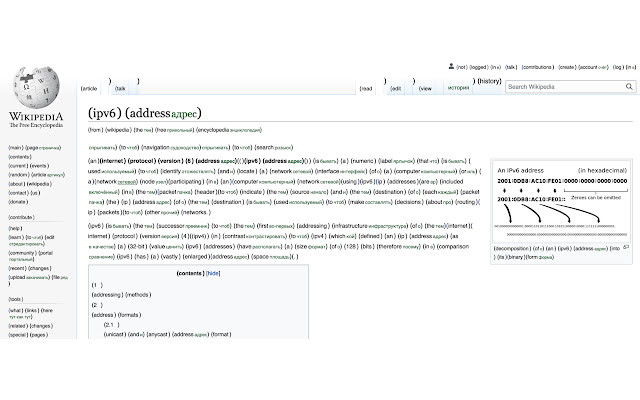Image resolution: width=640 pixels, height=400 pixels.
Task: Click the Wikipedia globe logo
Action: tap(36, 88)
